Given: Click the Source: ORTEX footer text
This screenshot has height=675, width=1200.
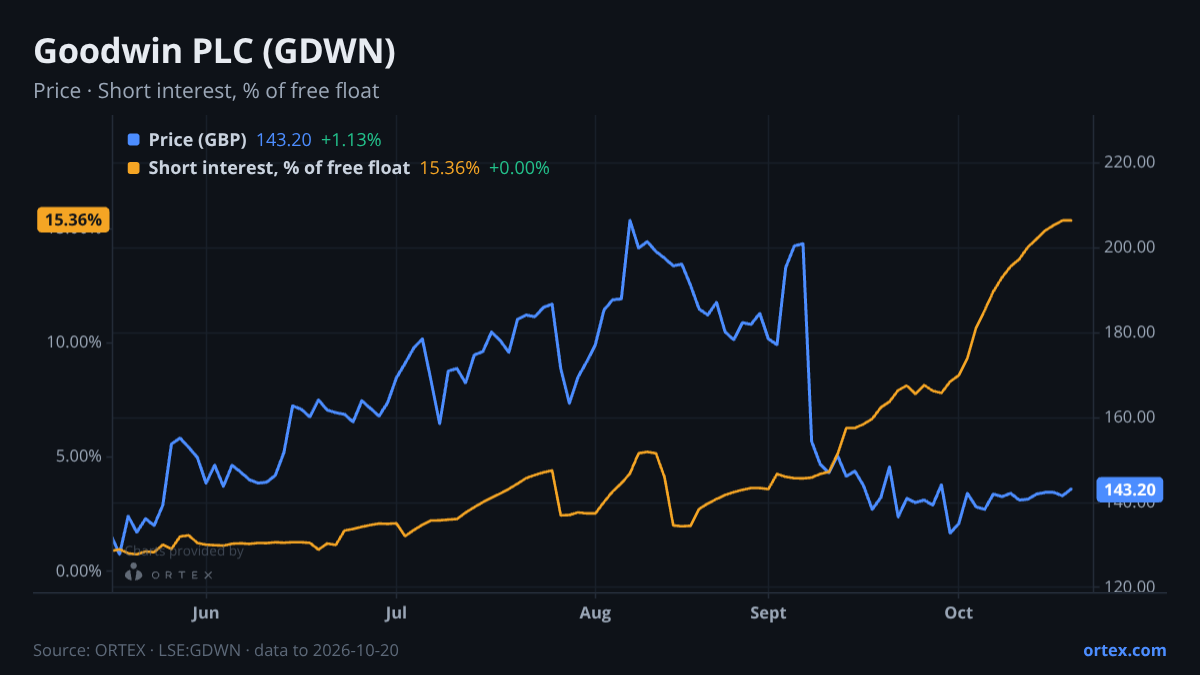Looking at the screenshot, I should (x=216, y=650).
